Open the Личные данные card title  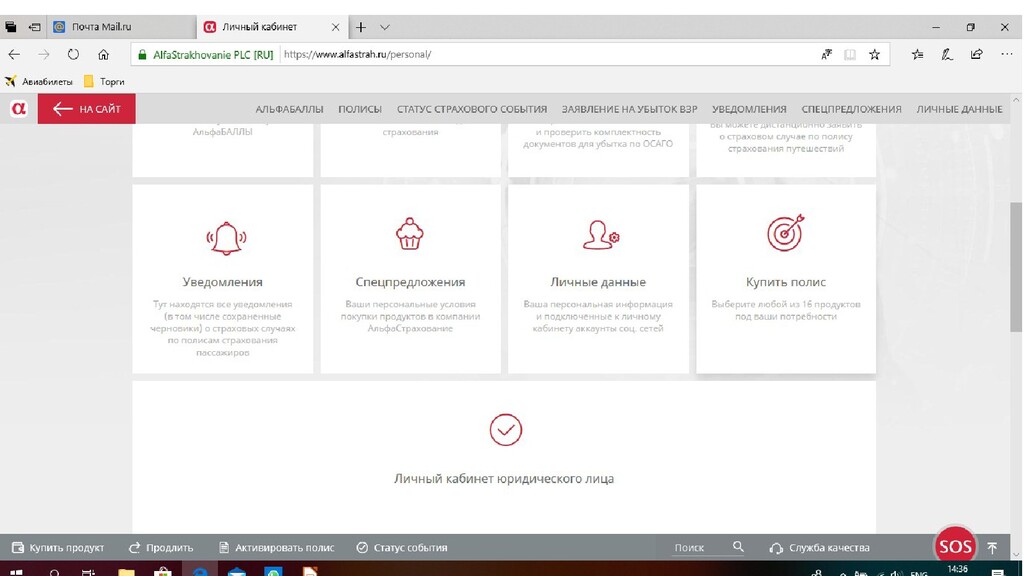598,282
